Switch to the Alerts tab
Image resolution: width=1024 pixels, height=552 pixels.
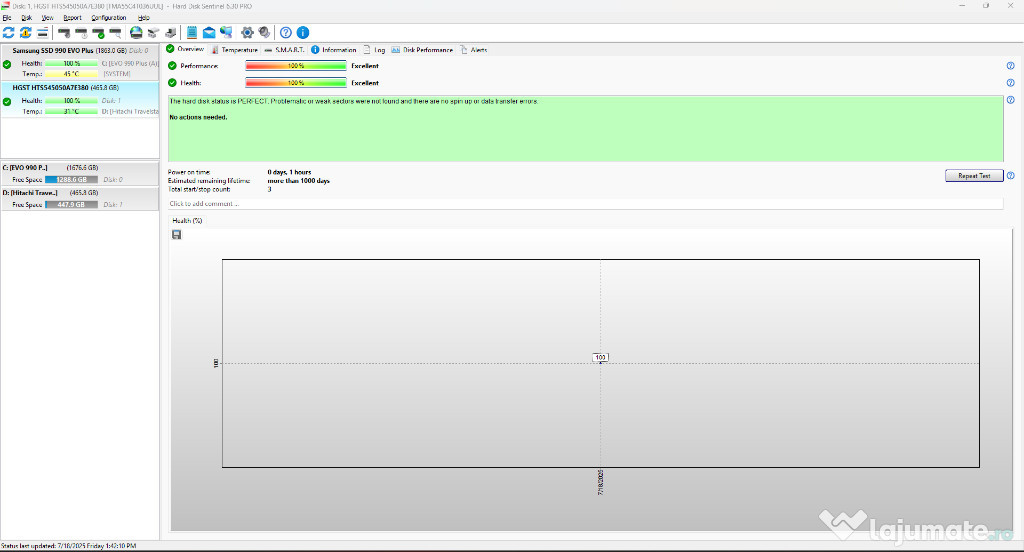(x=473, y=50)
